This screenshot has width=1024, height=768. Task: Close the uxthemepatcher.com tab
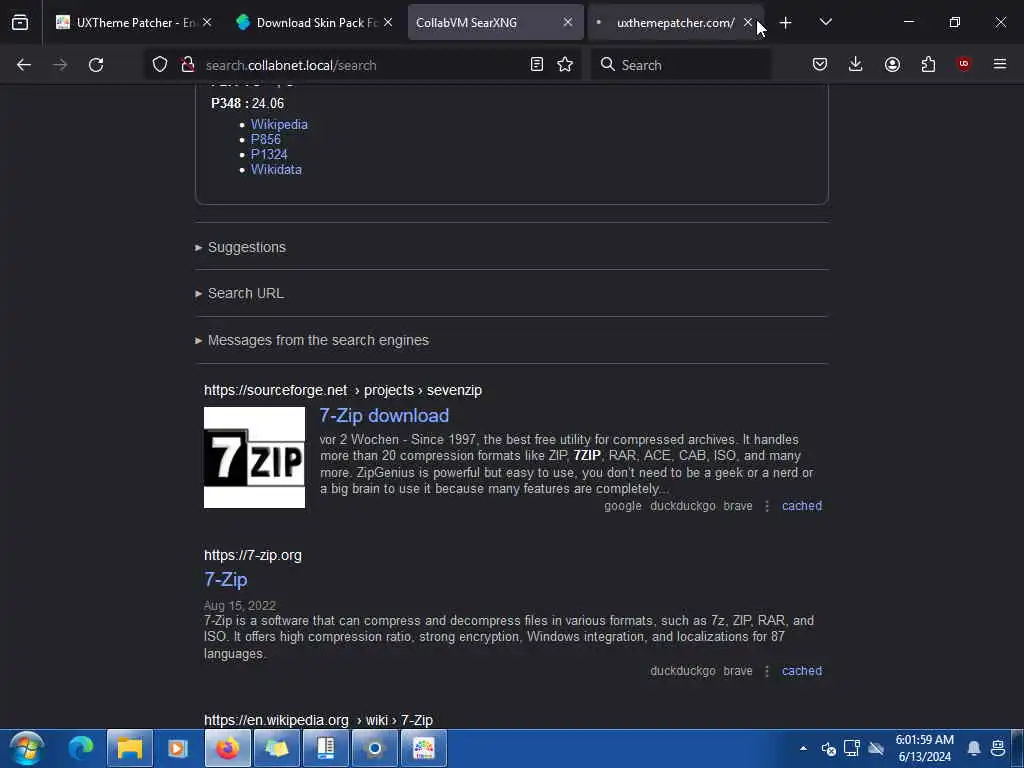click(748, 22)
